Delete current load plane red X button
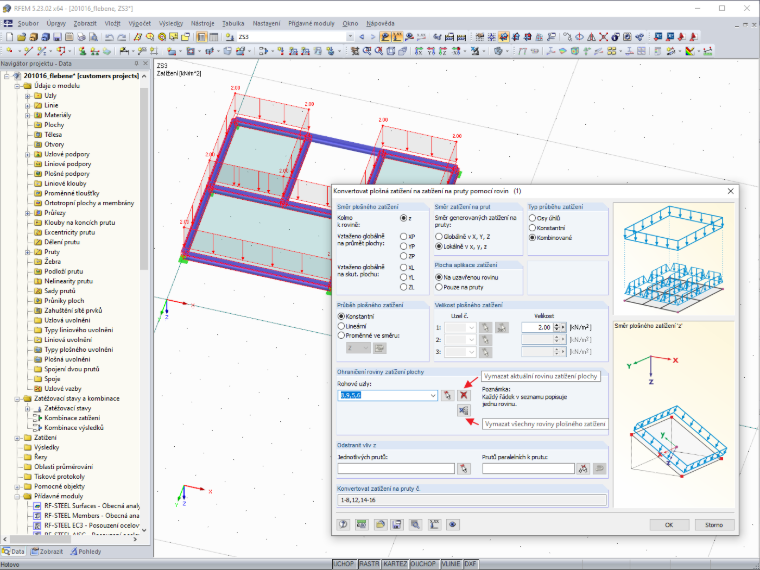This screenshot has height=570, width=760. pos(464,395)
